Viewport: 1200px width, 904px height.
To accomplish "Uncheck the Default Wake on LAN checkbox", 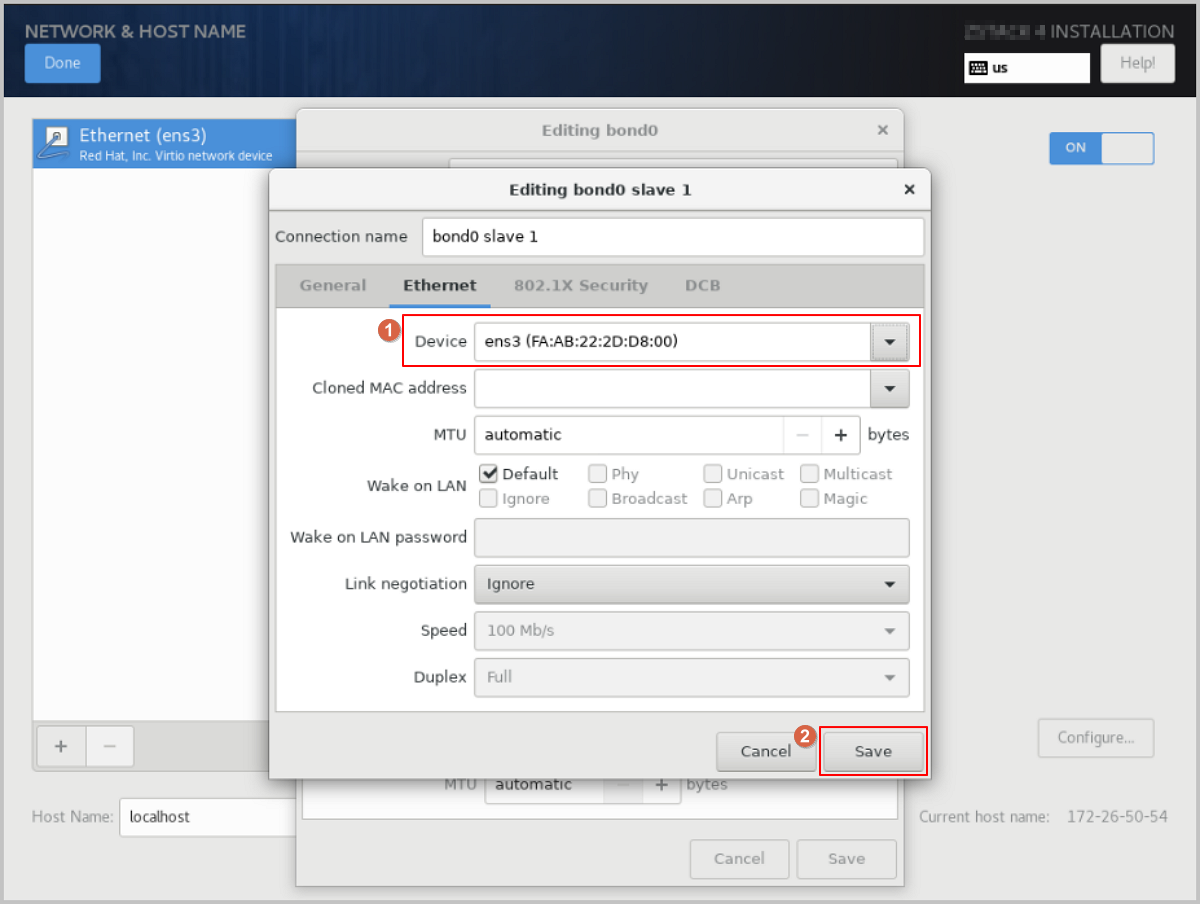I will tap(490, 474).
